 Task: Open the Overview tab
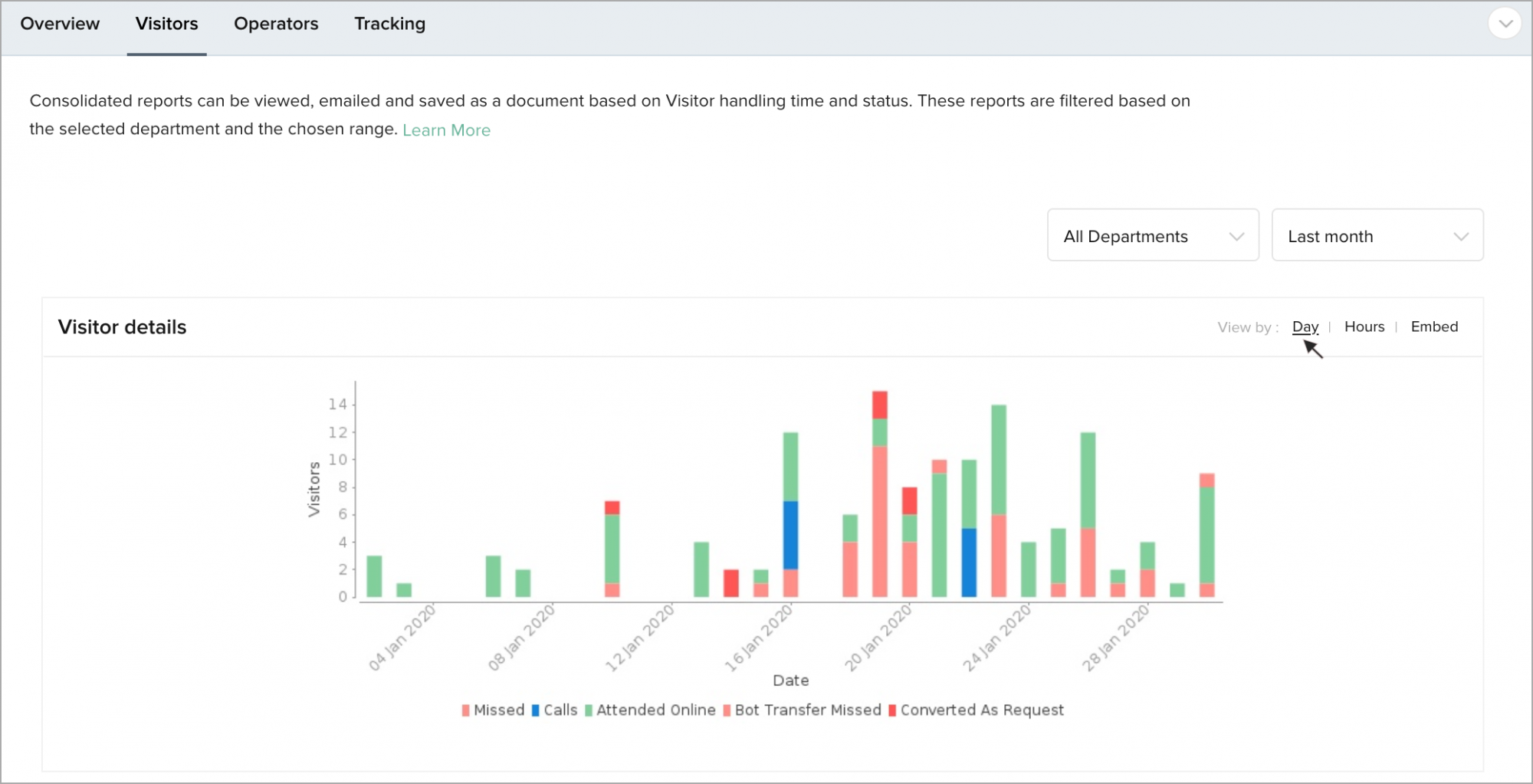(x=60, y=24)
